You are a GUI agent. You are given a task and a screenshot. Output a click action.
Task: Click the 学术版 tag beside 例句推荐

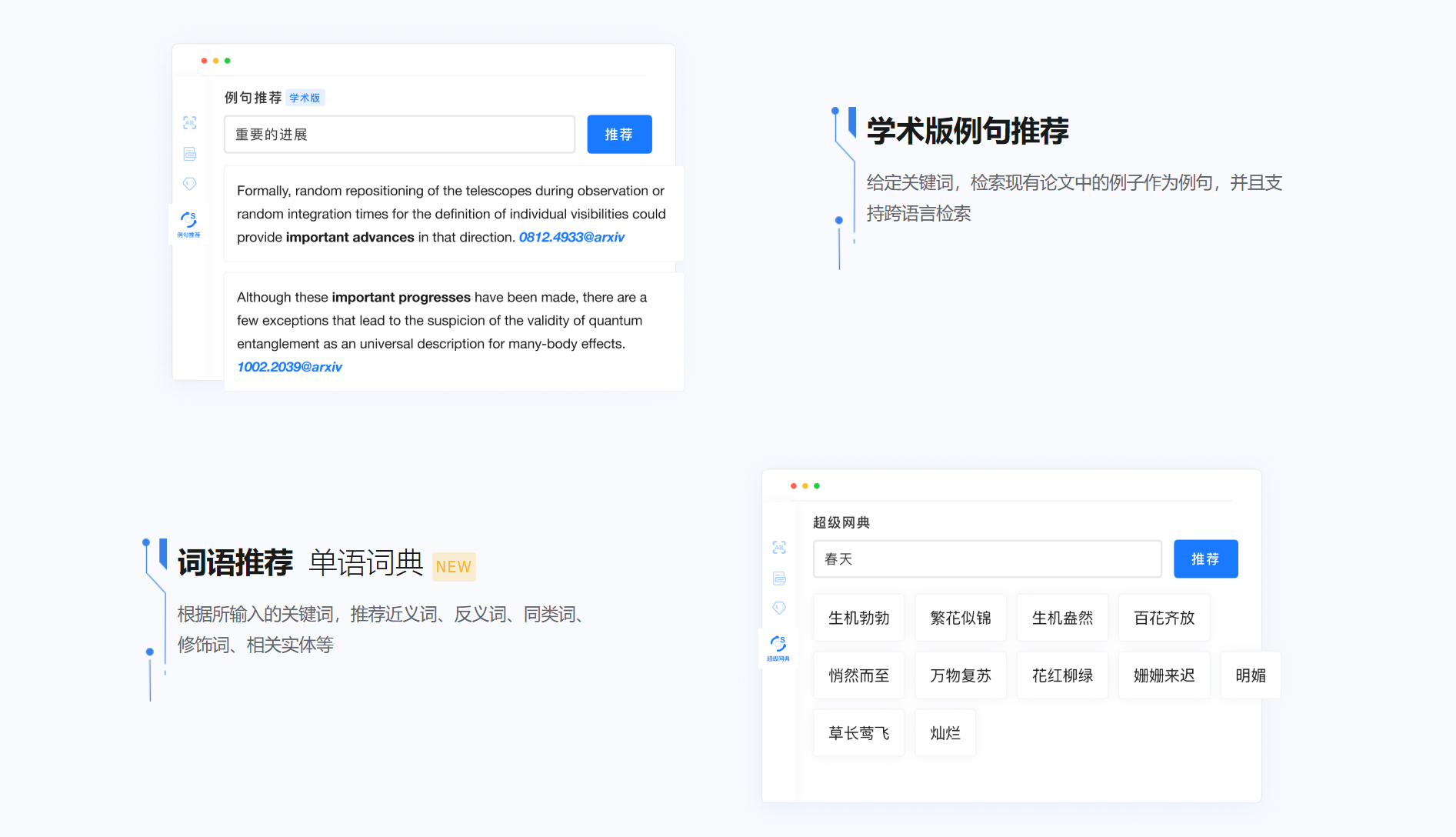(x=305, y=98)
